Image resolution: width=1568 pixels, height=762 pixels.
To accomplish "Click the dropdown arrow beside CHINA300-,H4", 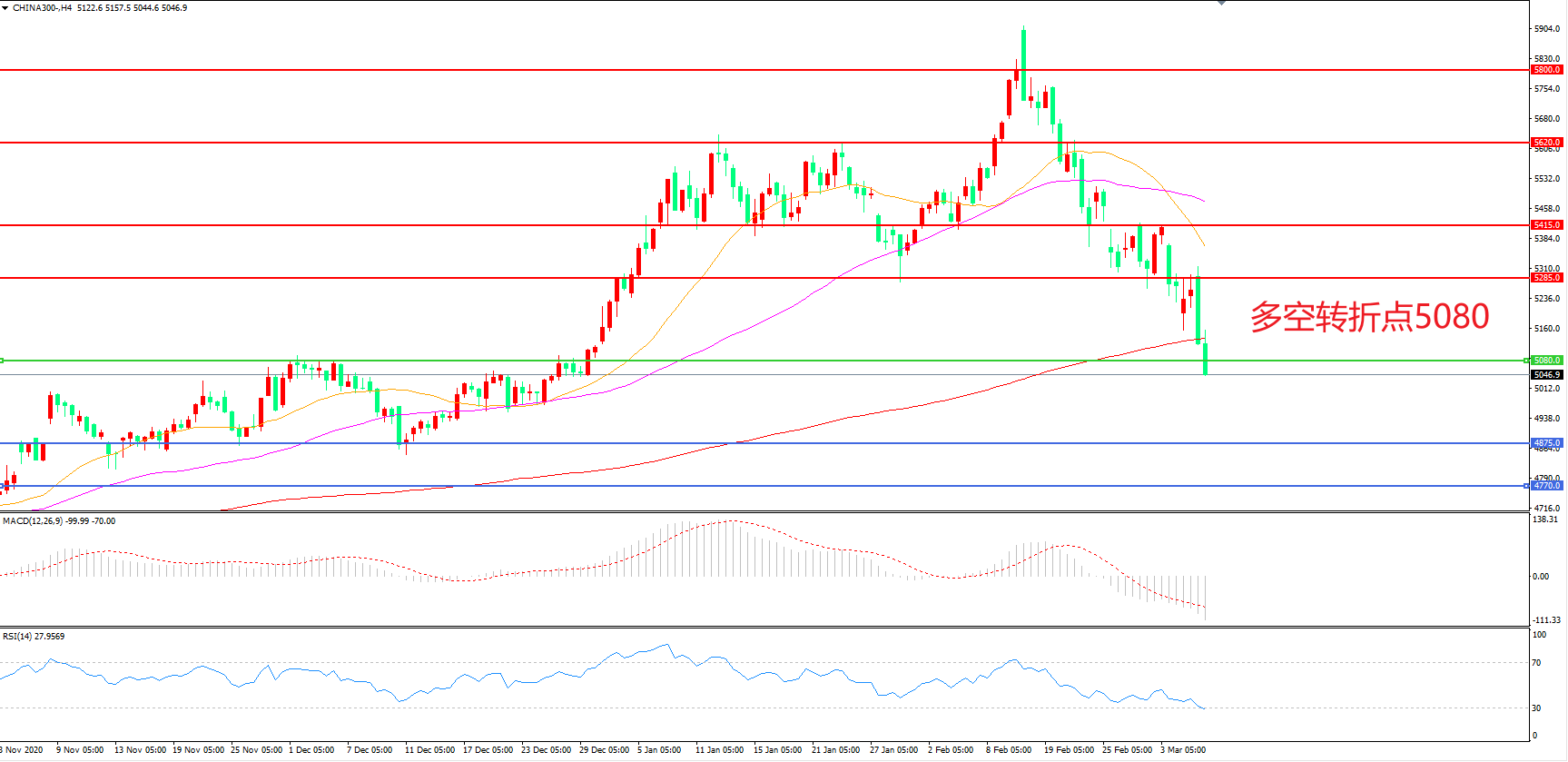I will tap(5, 8).
